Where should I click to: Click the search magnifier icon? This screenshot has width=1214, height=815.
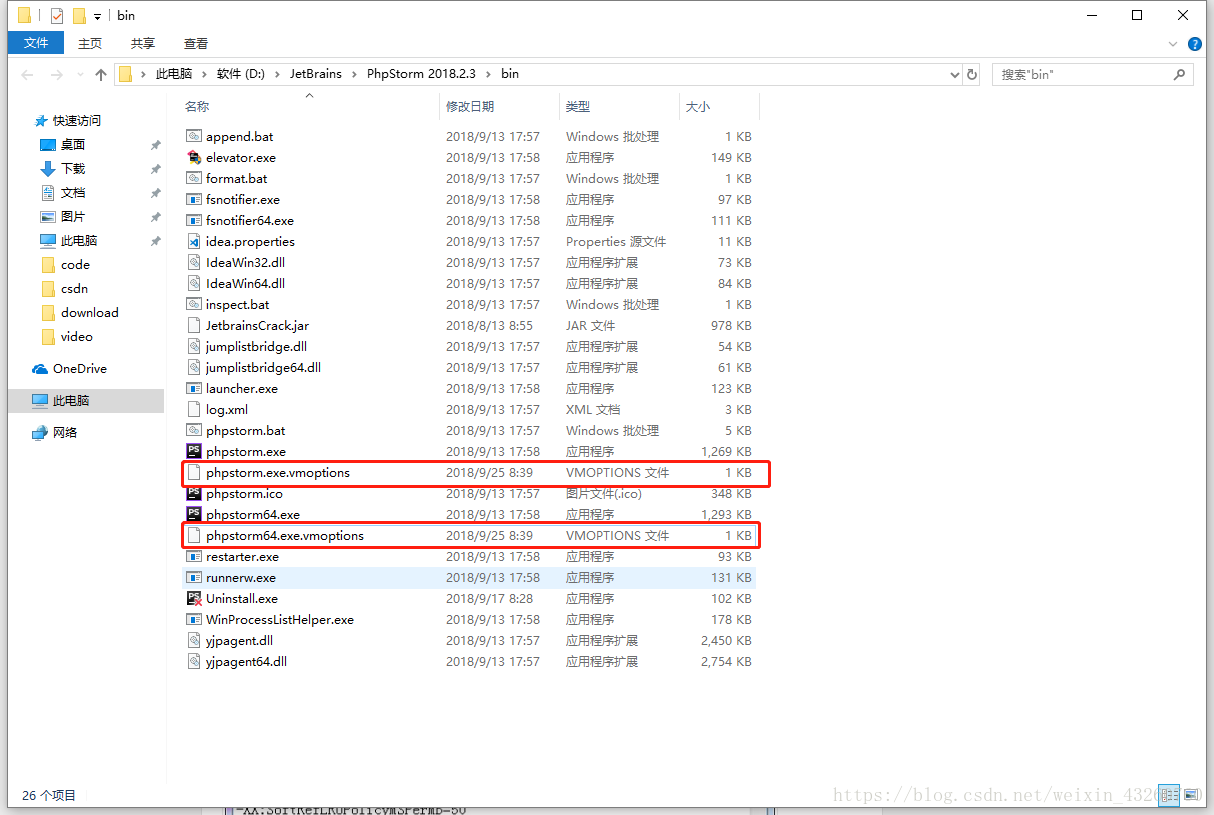pyautogui.click(x=1180, y=74)
